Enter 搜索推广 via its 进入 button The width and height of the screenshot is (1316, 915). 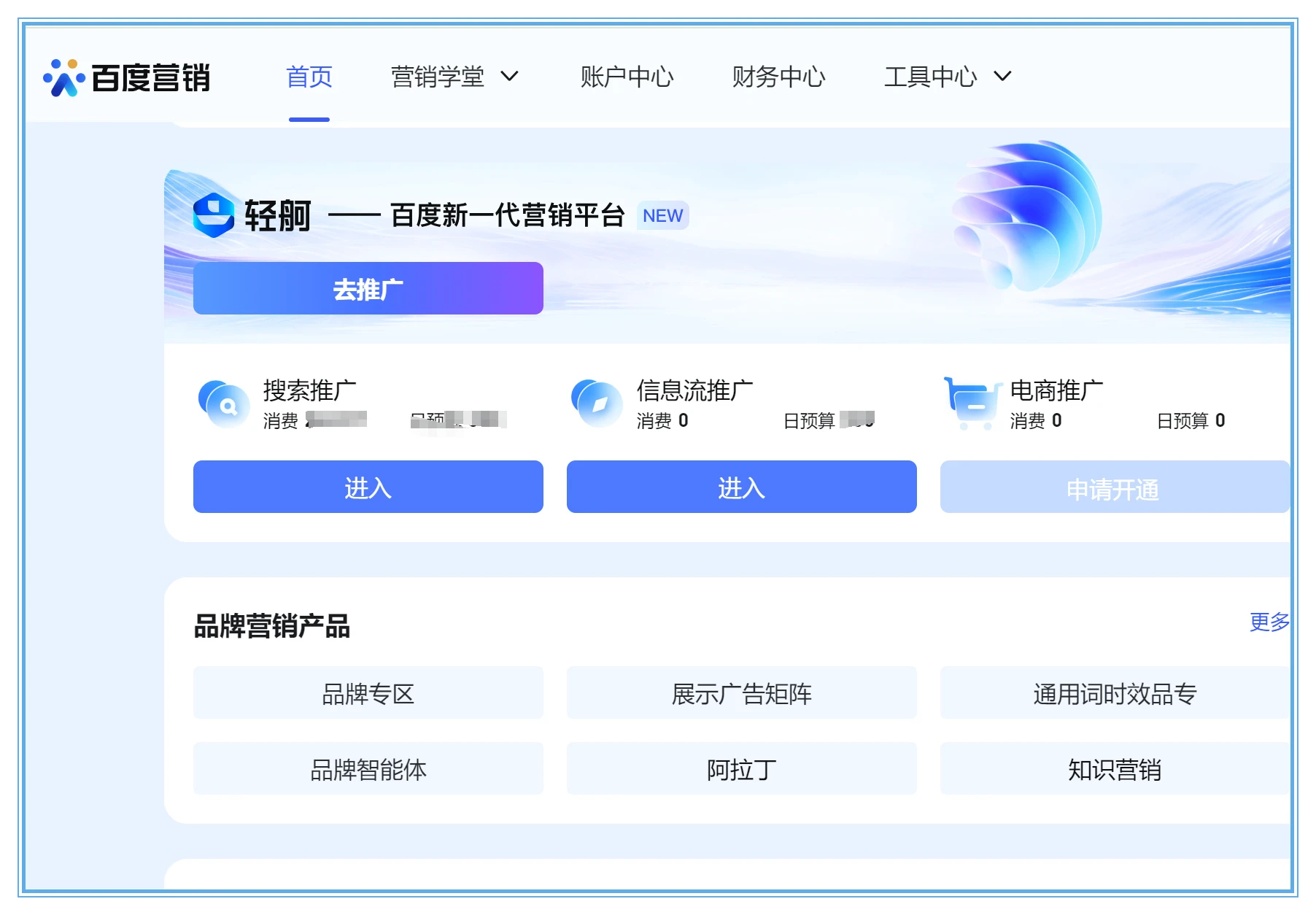click(x=368, y=487)
